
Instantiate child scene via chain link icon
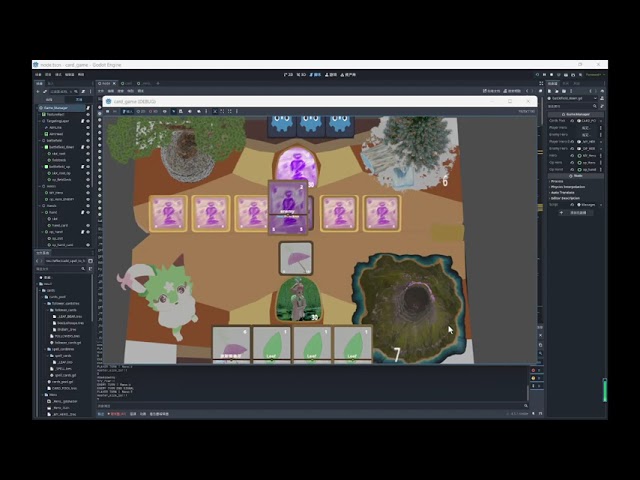pyautogui.click(x=45, y=91)
